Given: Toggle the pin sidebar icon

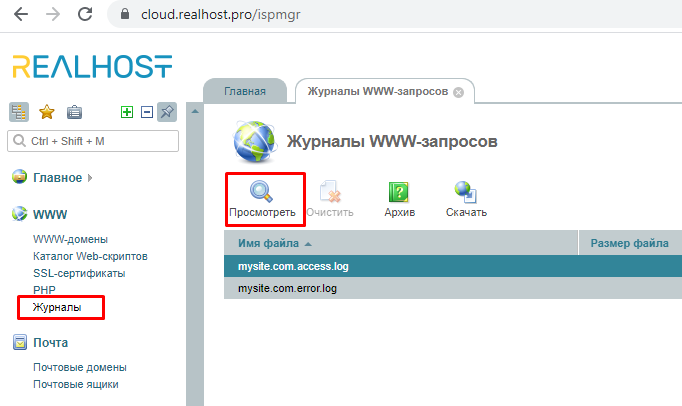Looking at the screenshot, I should (x=167, y=112).
